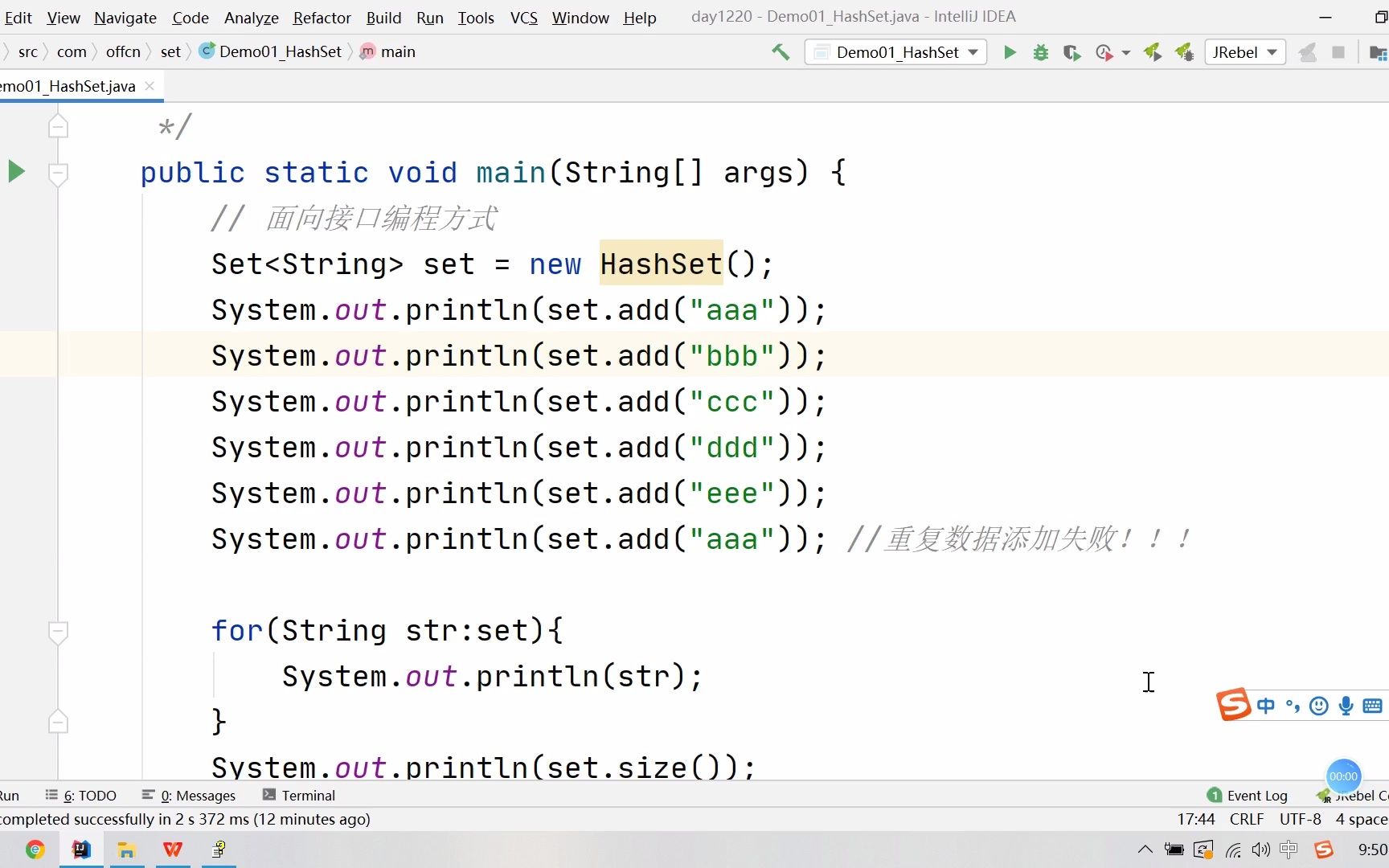
Task: Click the src breadcrumb in navigation bar
Action: 28,52
